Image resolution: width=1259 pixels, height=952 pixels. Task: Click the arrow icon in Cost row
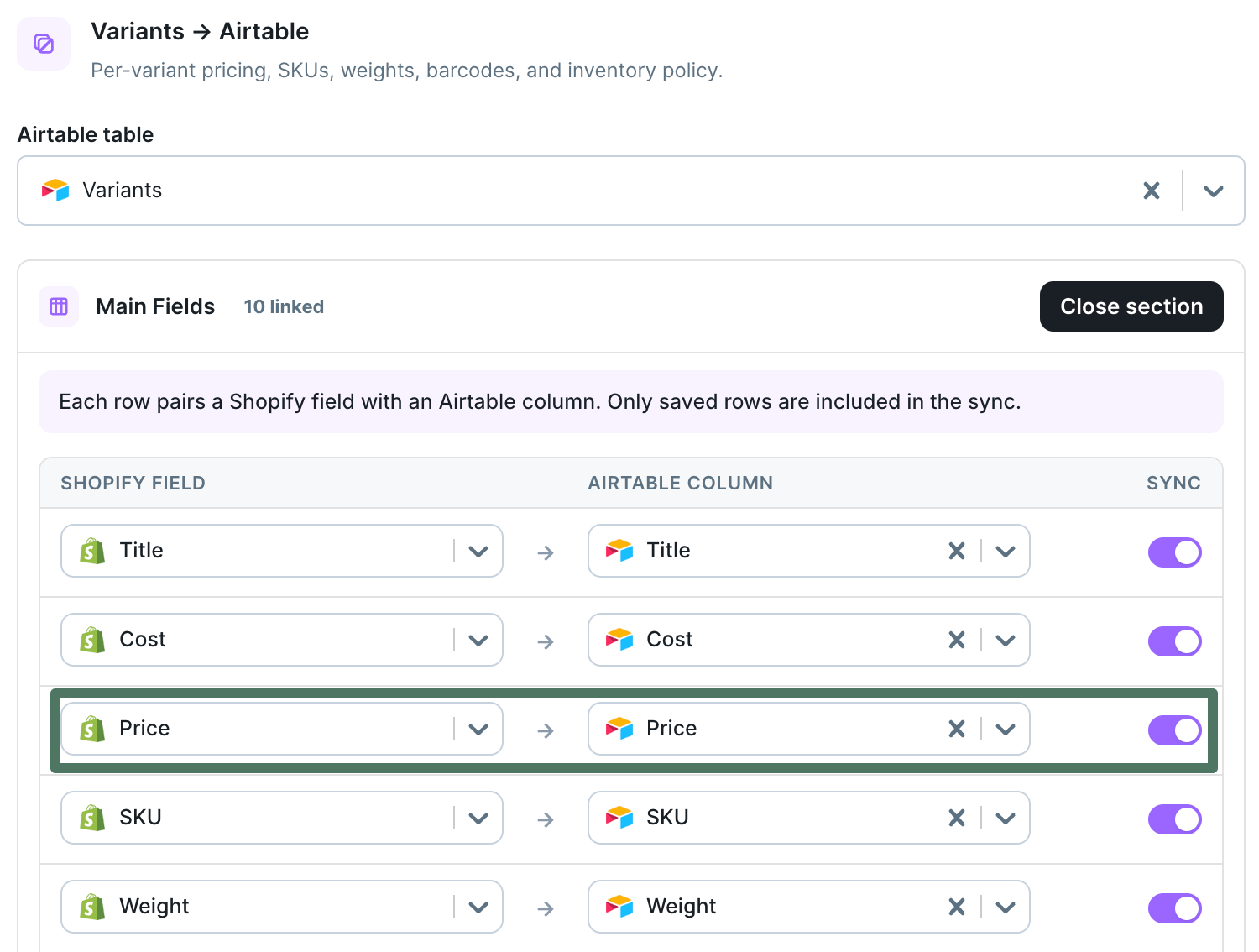tap(546, 641)
